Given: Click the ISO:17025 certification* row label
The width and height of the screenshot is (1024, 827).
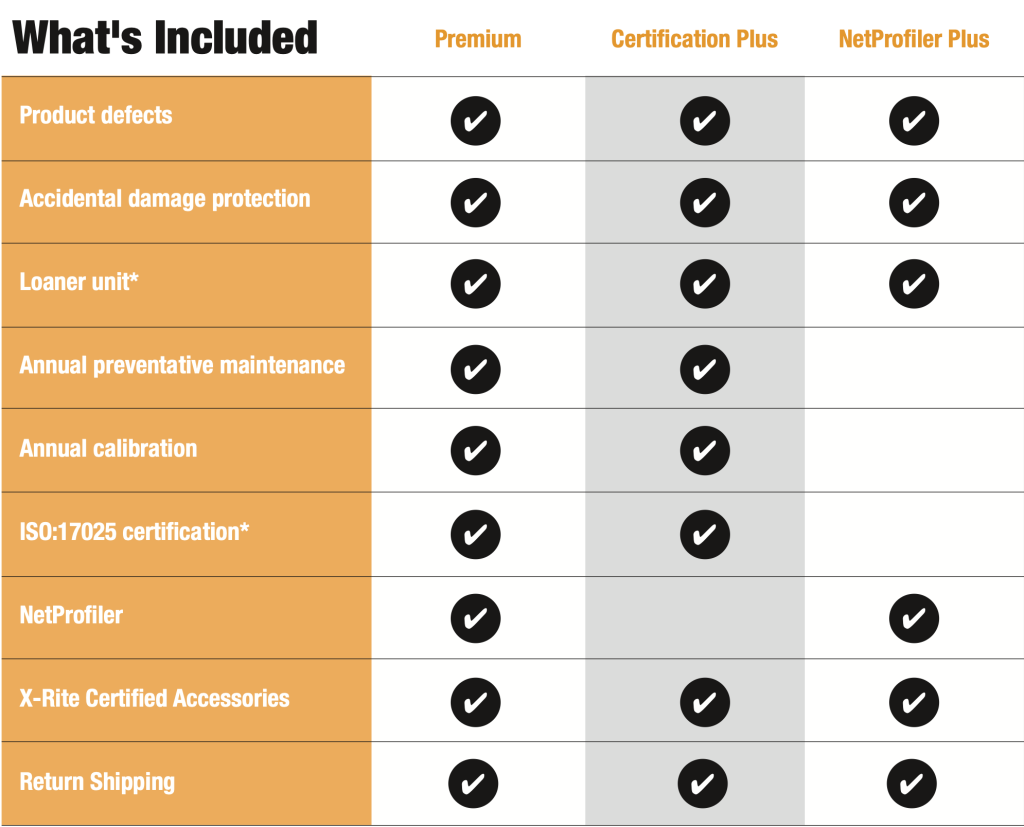Looking at the screenshot, I should tap(134, 532).
